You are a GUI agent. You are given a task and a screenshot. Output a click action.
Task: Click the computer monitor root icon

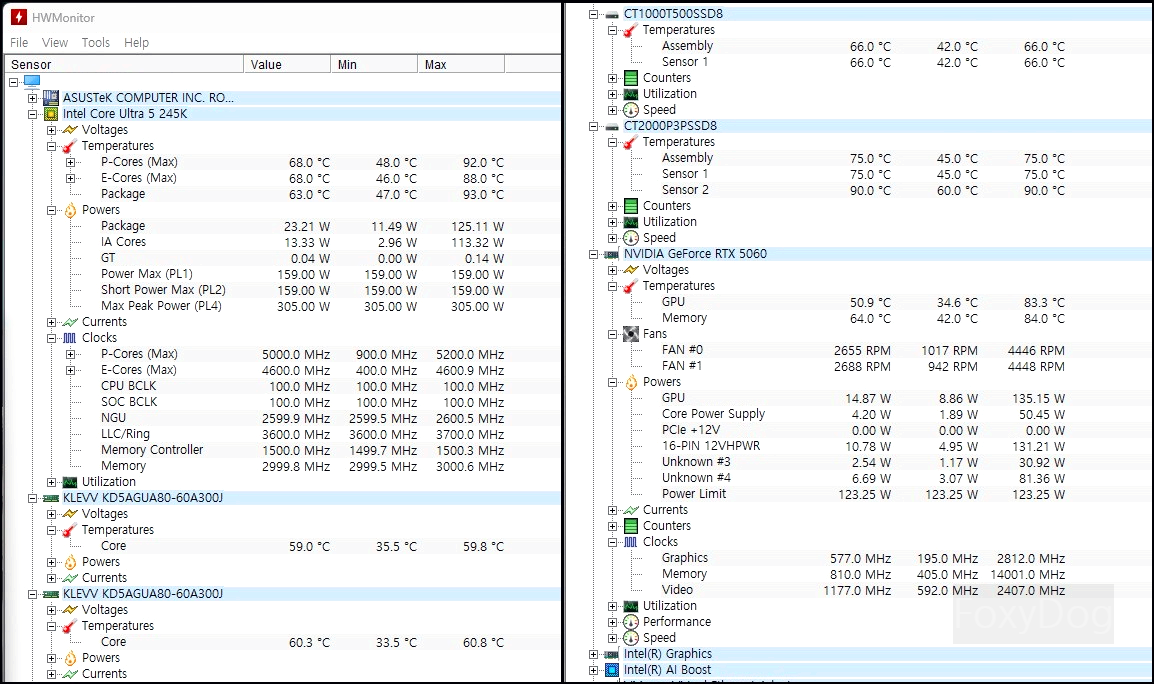32,81
